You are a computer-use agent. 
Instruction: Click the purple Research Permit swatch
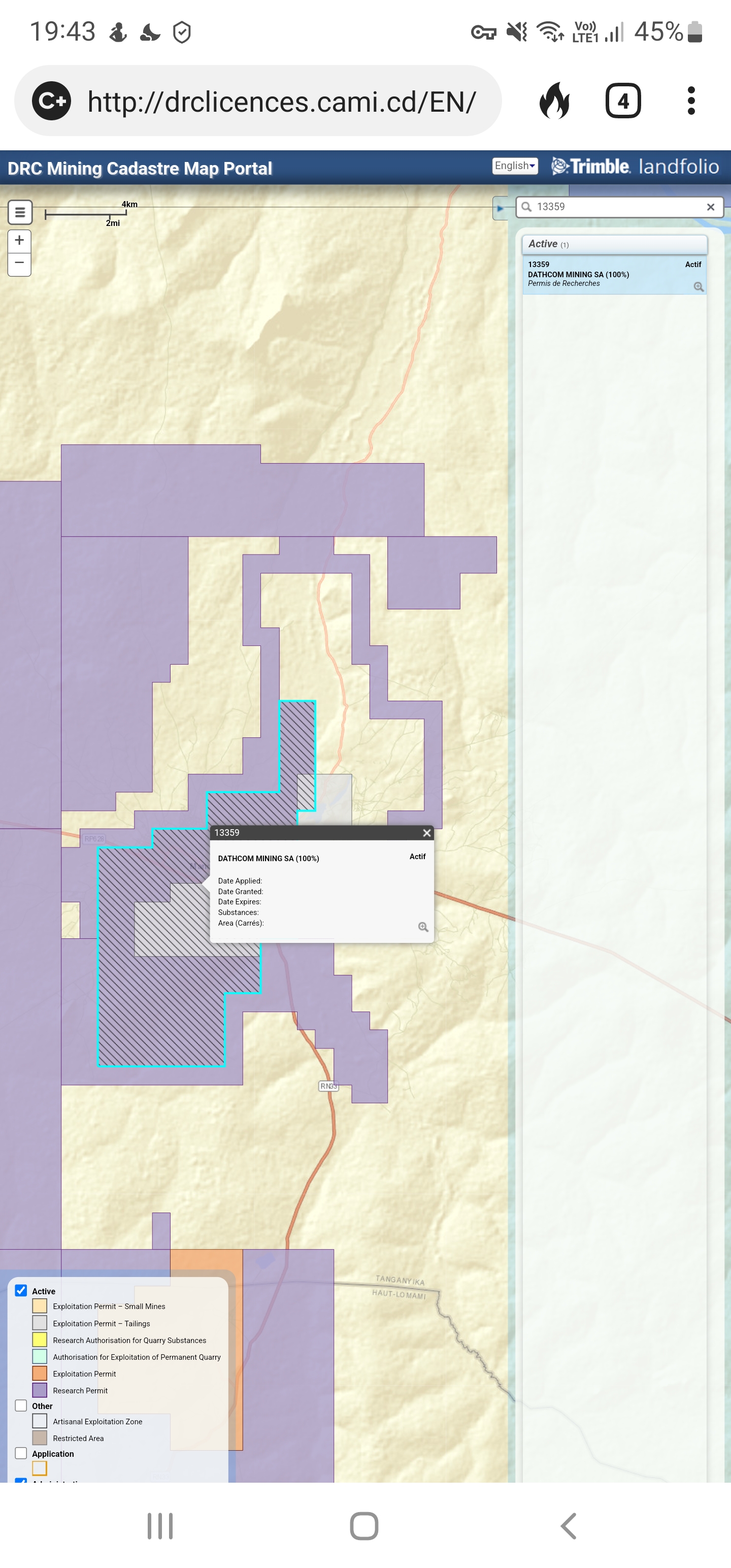(x=40, y=1390)
